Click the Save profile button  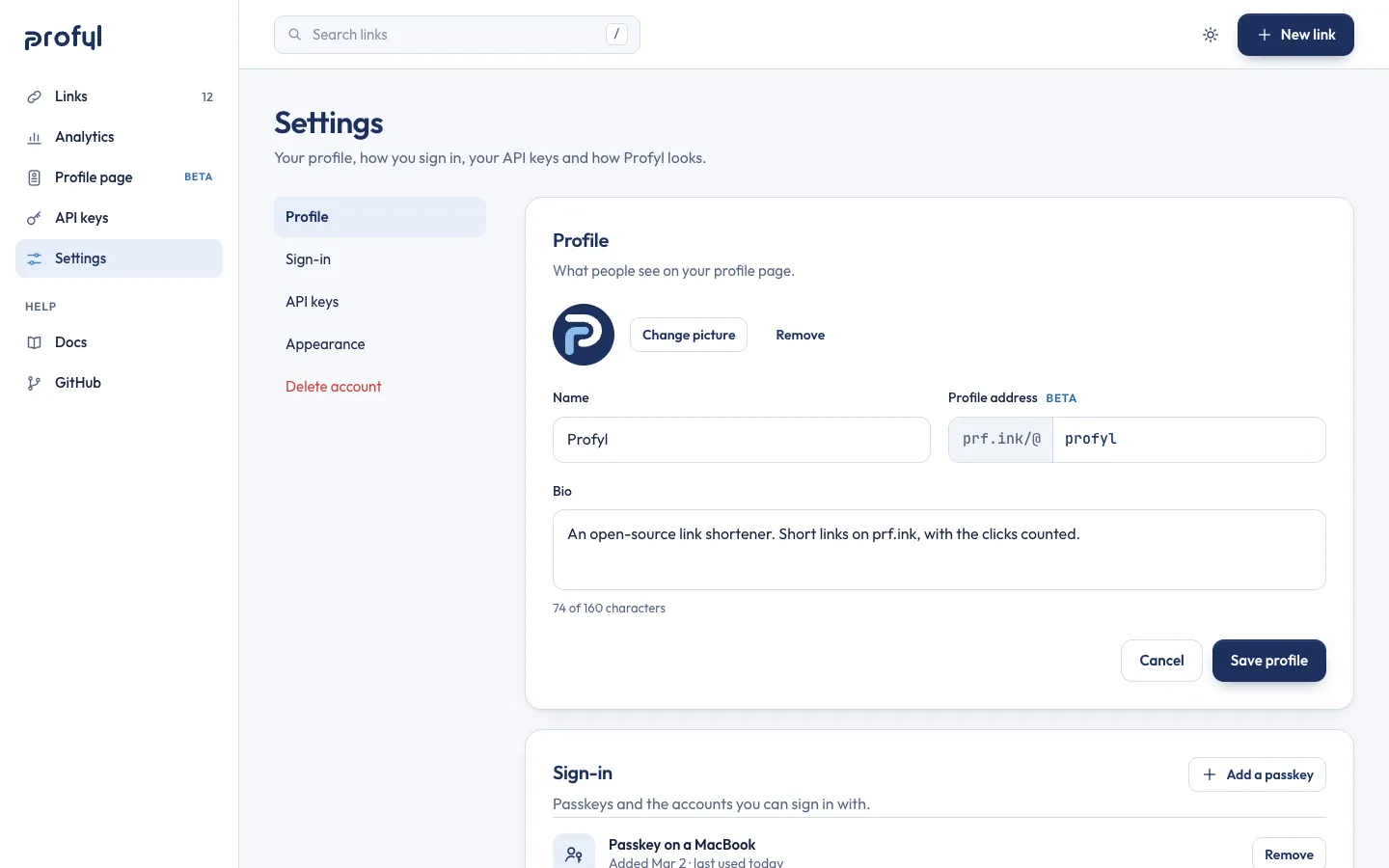pos(1269,661)
